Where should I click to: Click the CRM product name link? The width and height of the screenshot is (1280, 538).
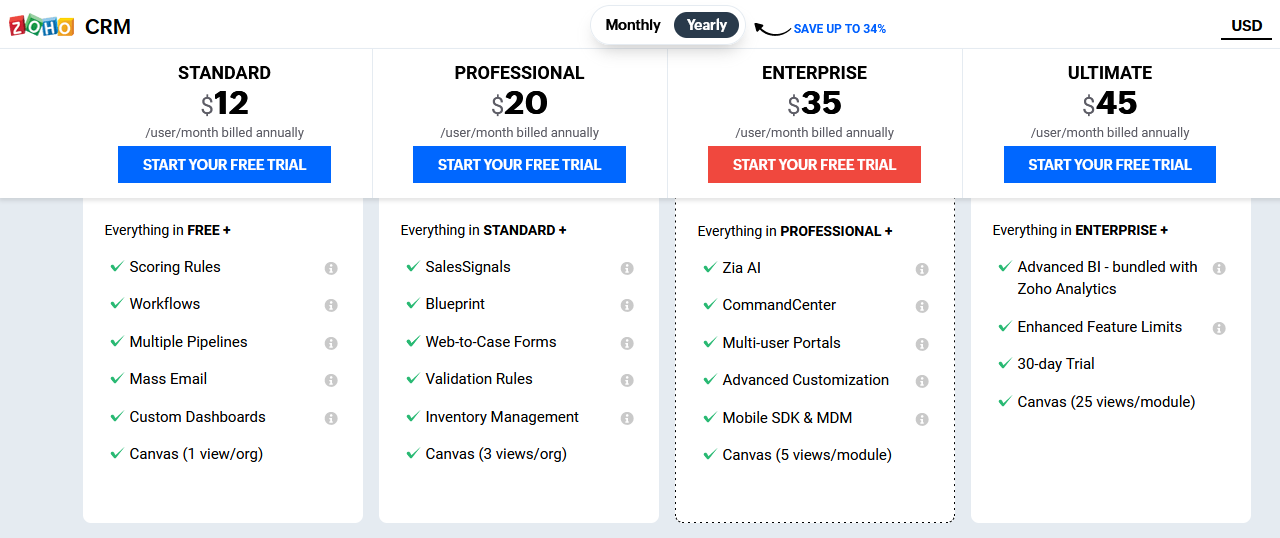(108, 27)
